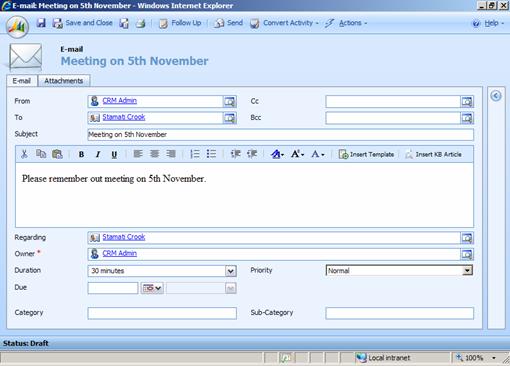Expand the side pane arrow
The height and width of the screenshot is (366, 510).
[496, 96]
